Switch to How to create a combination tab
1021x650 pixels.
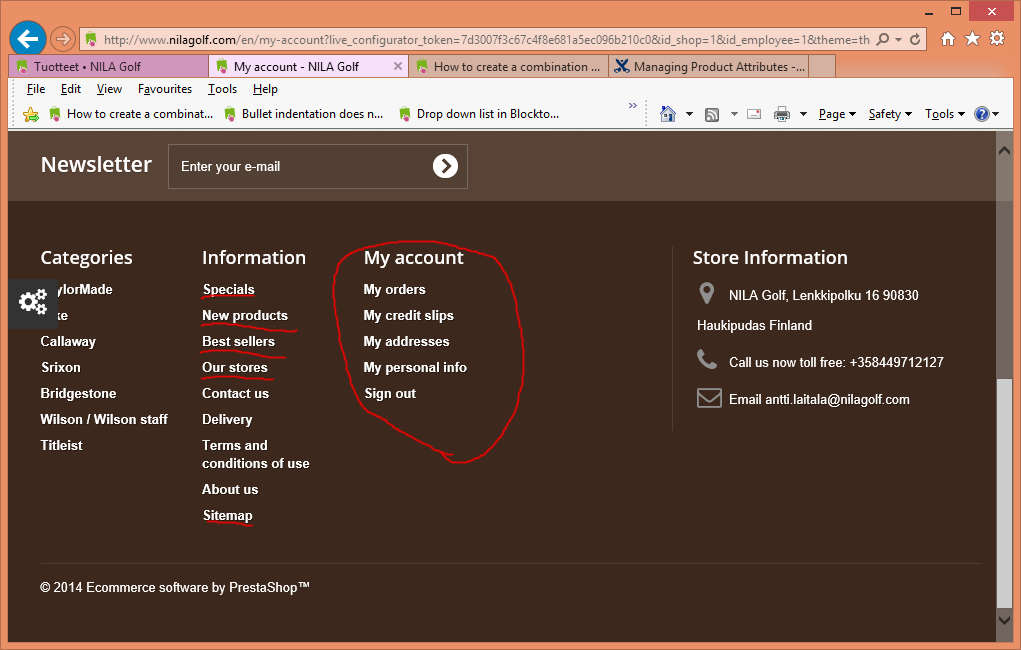(508, 66)
